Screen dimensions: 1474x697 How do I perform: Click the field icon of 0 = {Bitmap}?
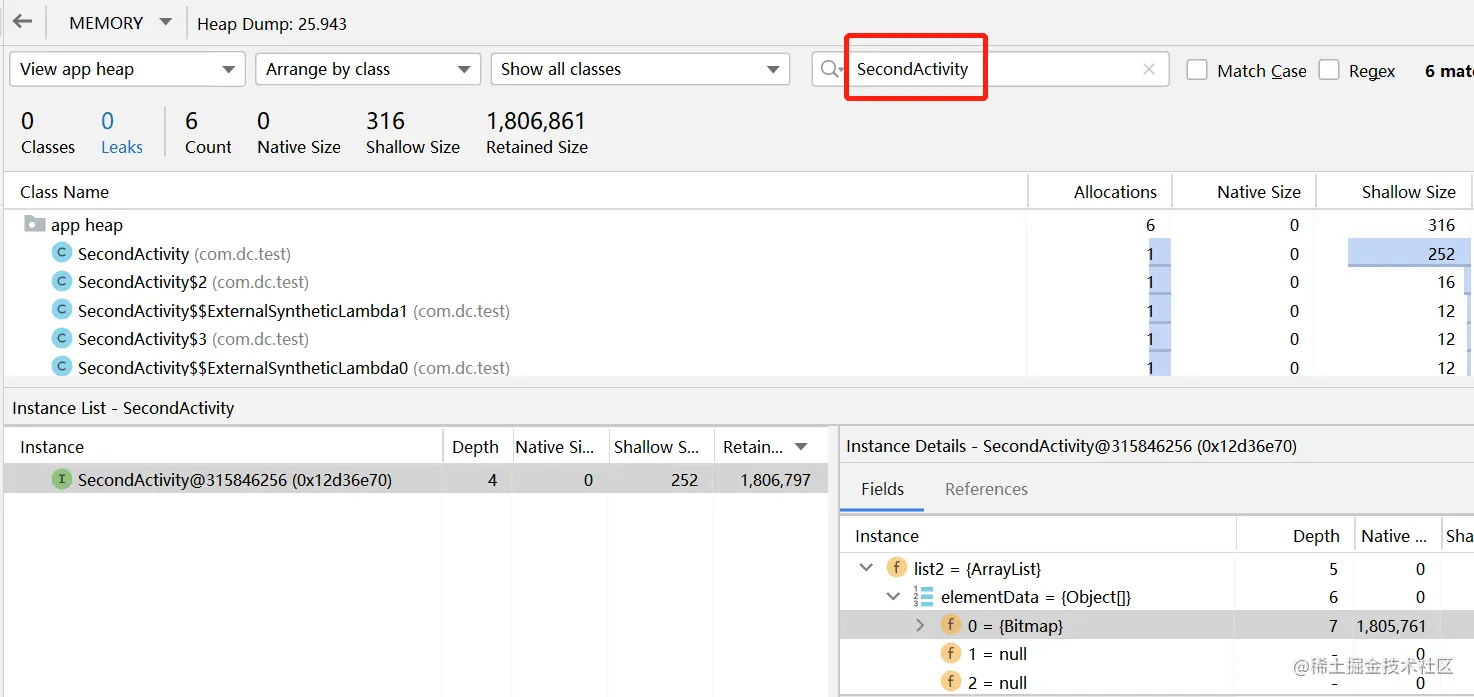951,625
